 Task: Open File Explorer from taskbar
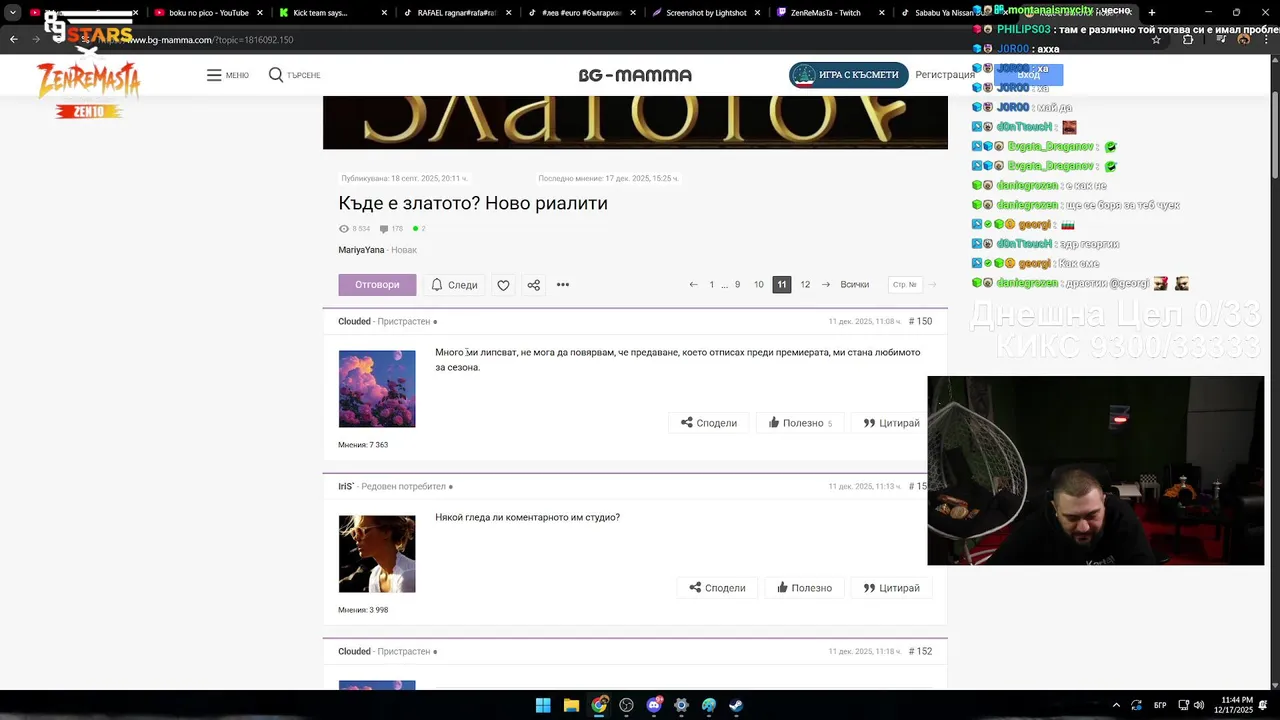pos(571,705)
